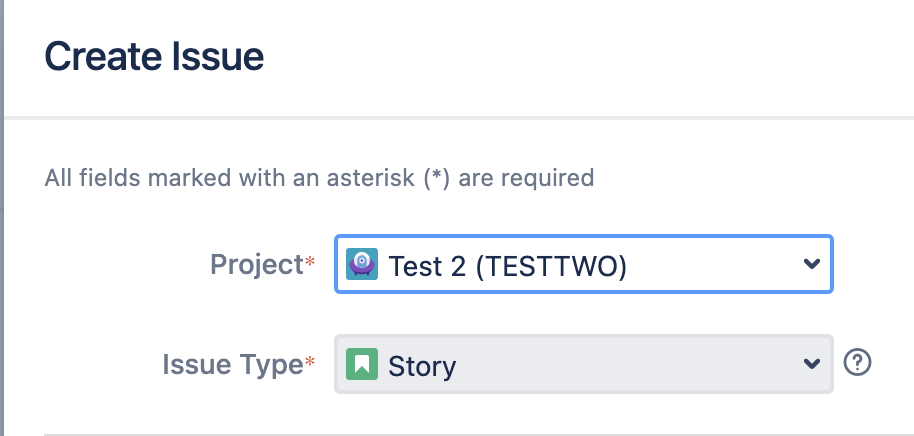Expand the Issue Type dropdown arrow
Image resolution: width=914 pixels, height=436 pixels.
point(811,364)
